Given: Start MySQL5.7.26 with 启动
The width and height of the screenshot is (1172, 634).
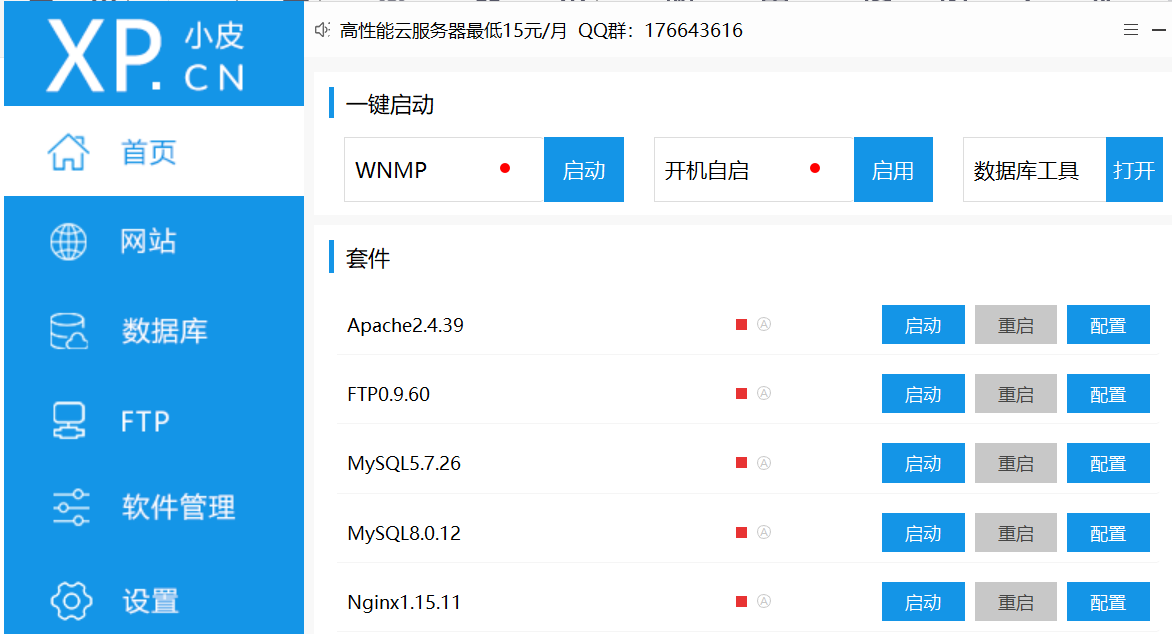Looking at the screenshot, I should (923, 463).
